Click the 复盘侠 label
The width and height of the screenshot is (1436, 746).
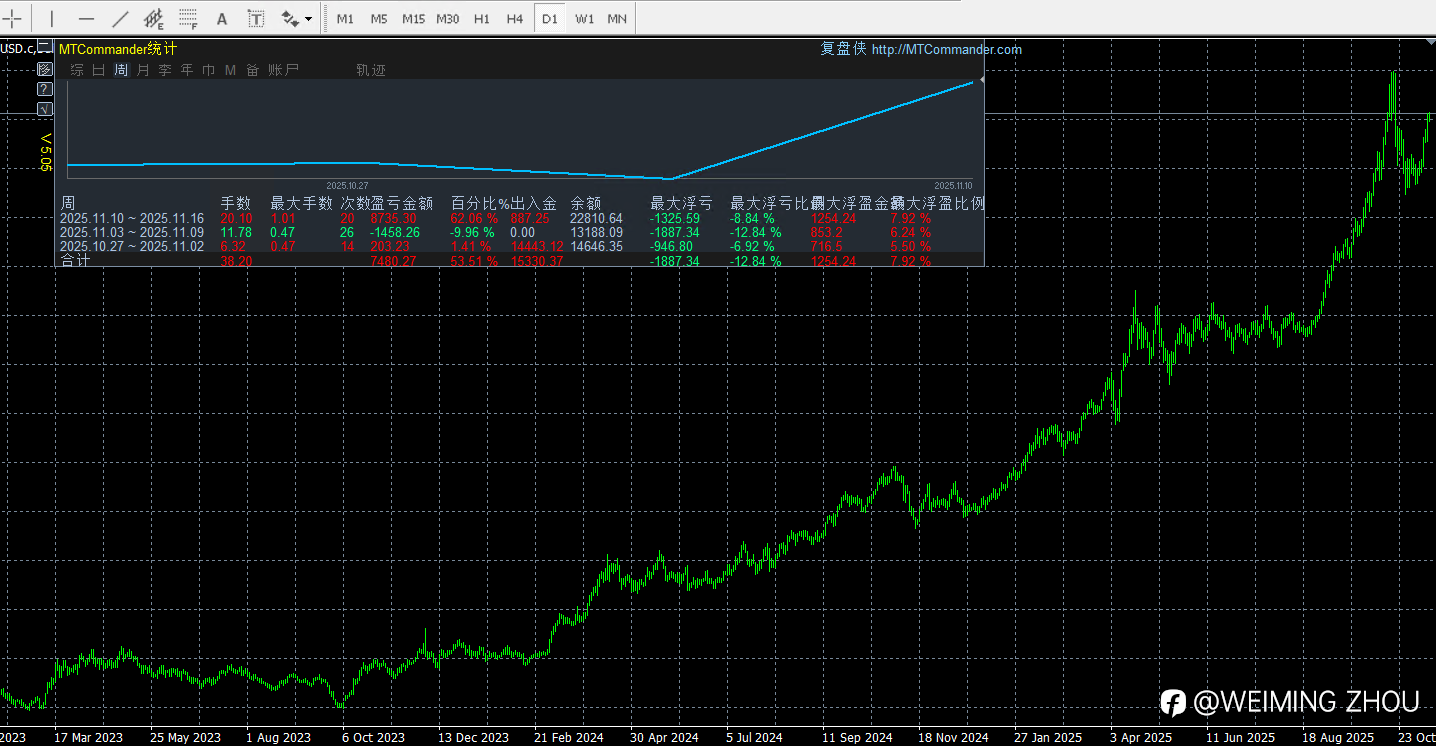pyautogui.click(x=844, y=49)
